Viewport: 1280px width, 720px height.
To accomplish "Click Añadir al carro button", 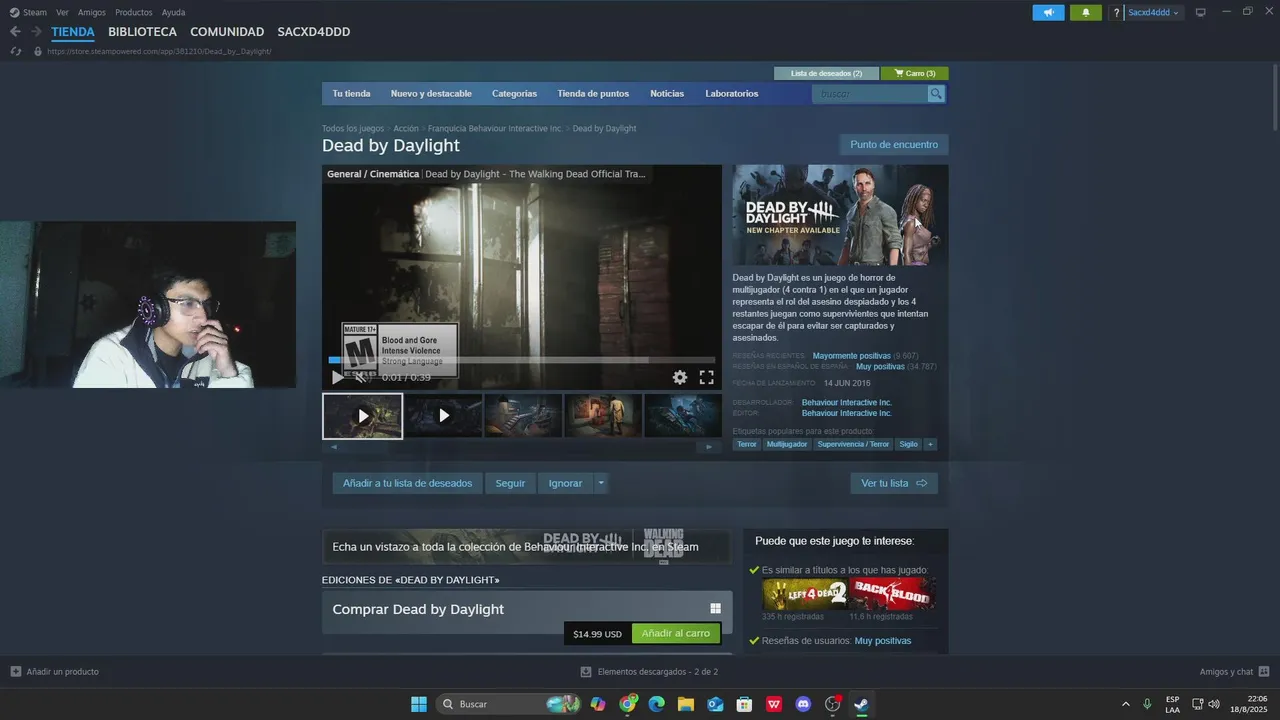I will tap(676, 634).
